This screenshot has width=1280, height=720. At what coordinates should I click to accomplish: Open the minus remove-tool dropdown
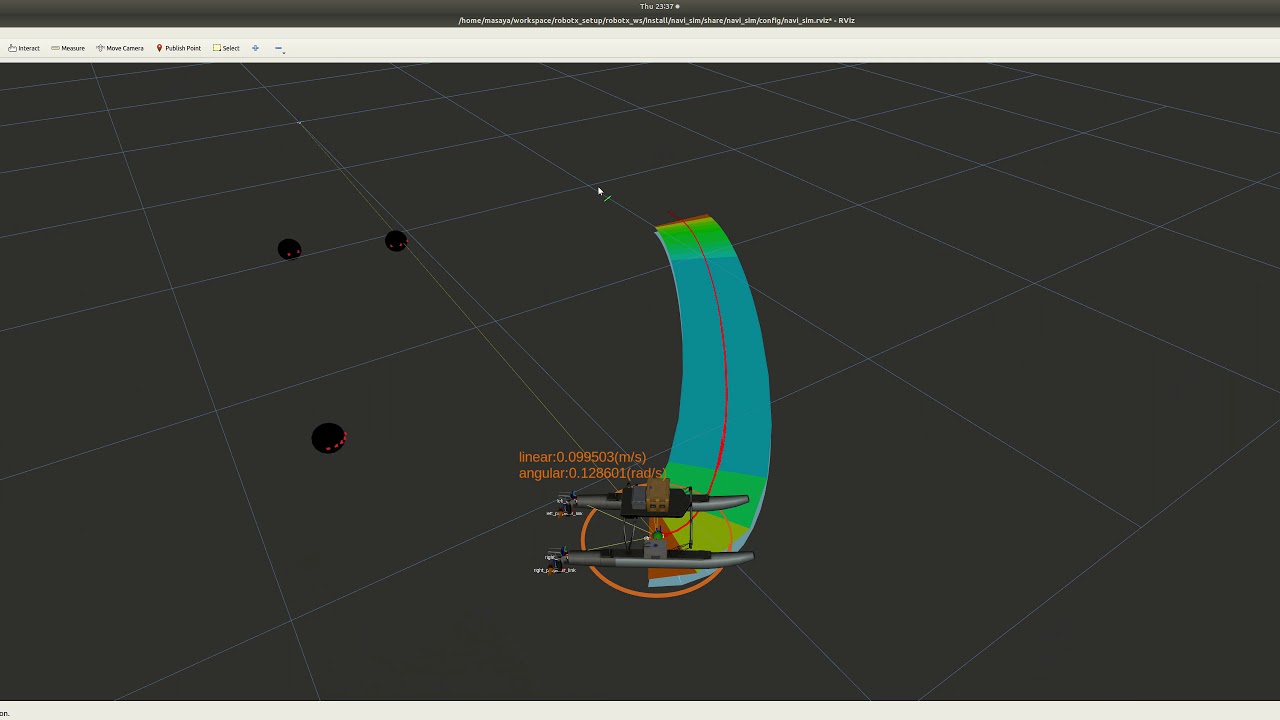(279, 48)
